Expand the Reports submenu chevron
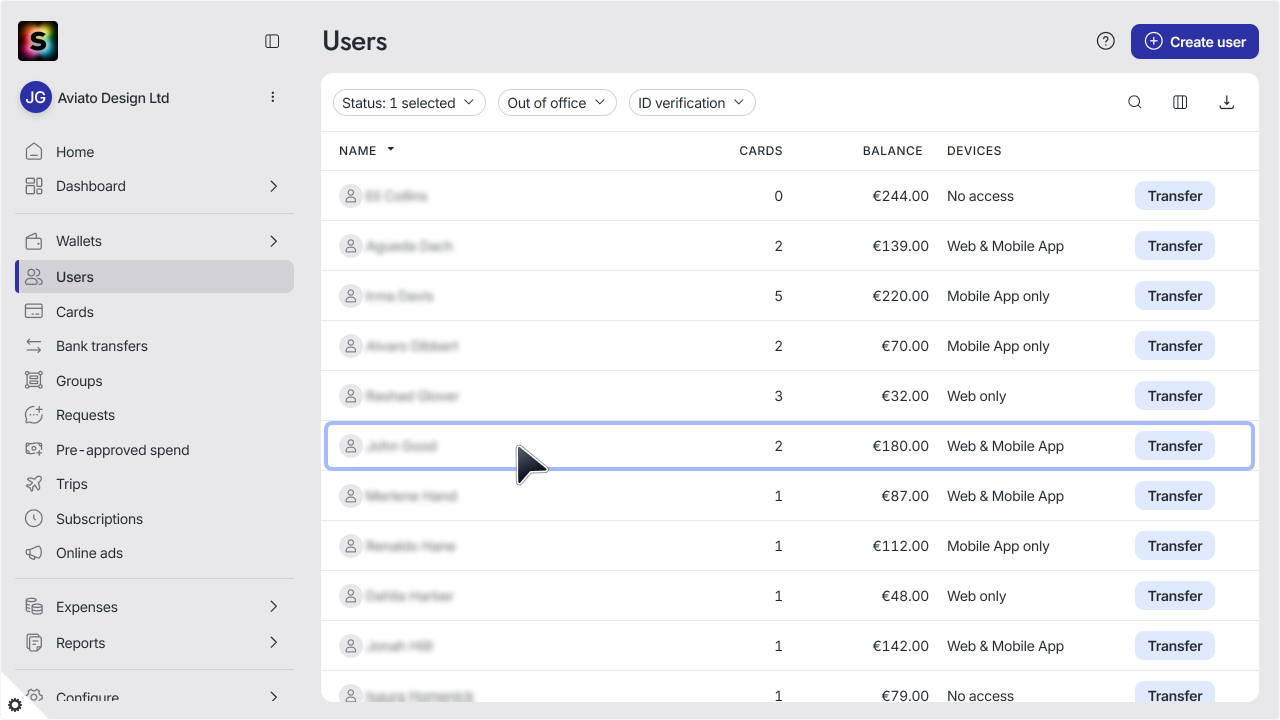 pos(273,643)
